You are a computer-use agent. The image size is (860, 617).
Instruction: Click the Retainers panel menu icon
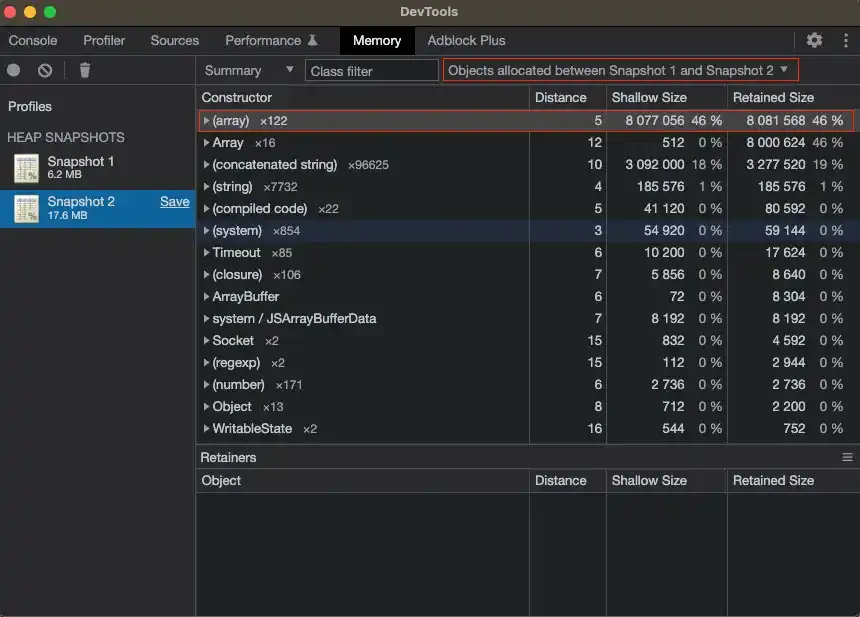pyautogui.click(x=847, y=457)
